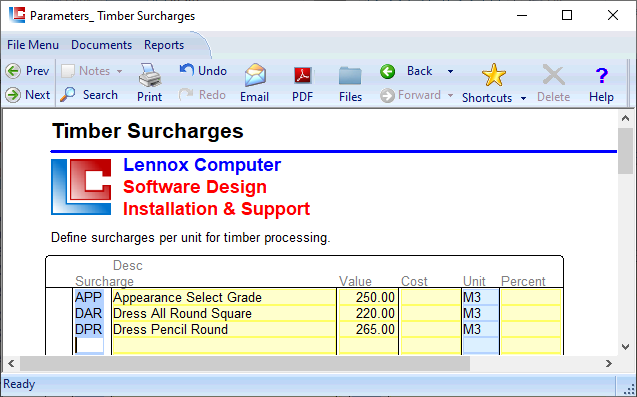This screenshot has width=637, height=397.
Task: Click the 220.00 value cell
Action: 368,313
